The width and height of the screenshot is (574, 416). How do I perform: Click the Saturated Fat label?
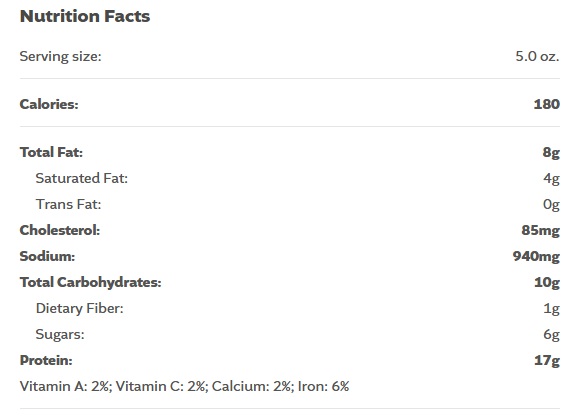(82, 178)
